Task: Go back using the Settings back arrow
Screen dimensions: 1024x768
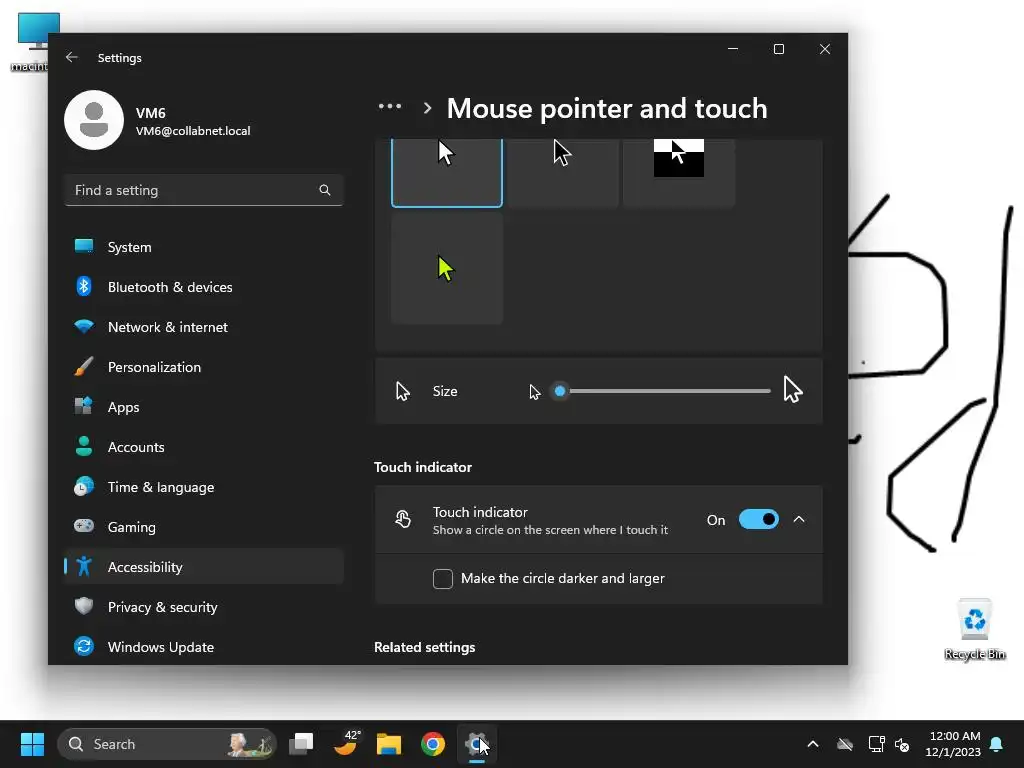Action: coord(72,57)
